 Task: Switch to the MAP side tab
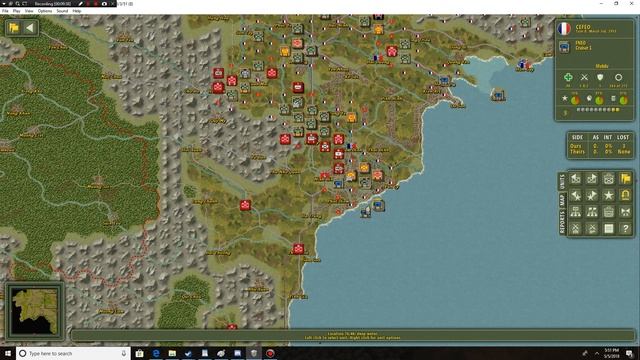pos(562,200)
